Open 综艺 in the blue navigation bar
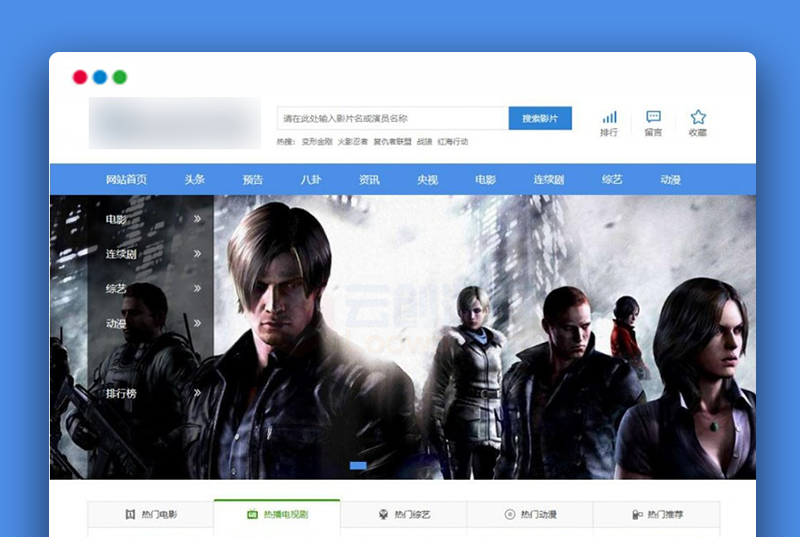 612,180
